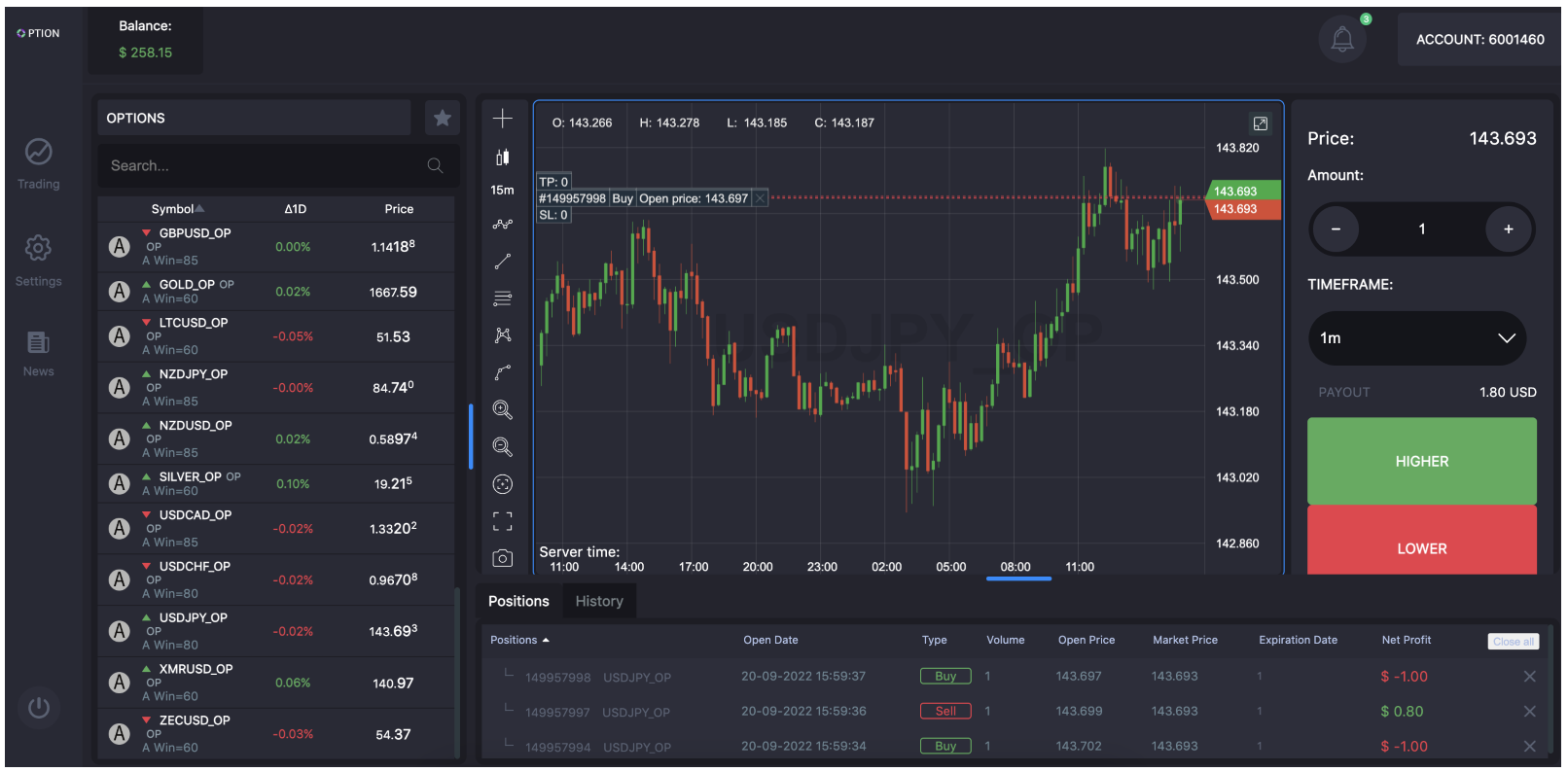This screenshot has width=1568, height=772.
Task: Take a chart screenshot with camera icon
Action: 502,558
